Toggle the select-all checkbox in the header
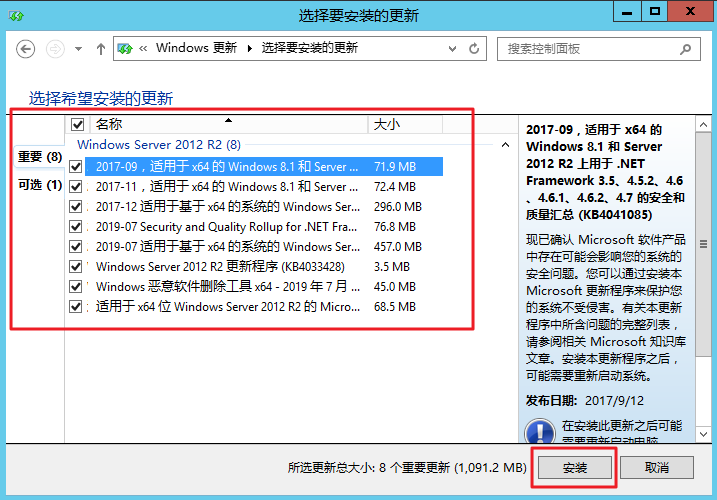 coord(77,124)
